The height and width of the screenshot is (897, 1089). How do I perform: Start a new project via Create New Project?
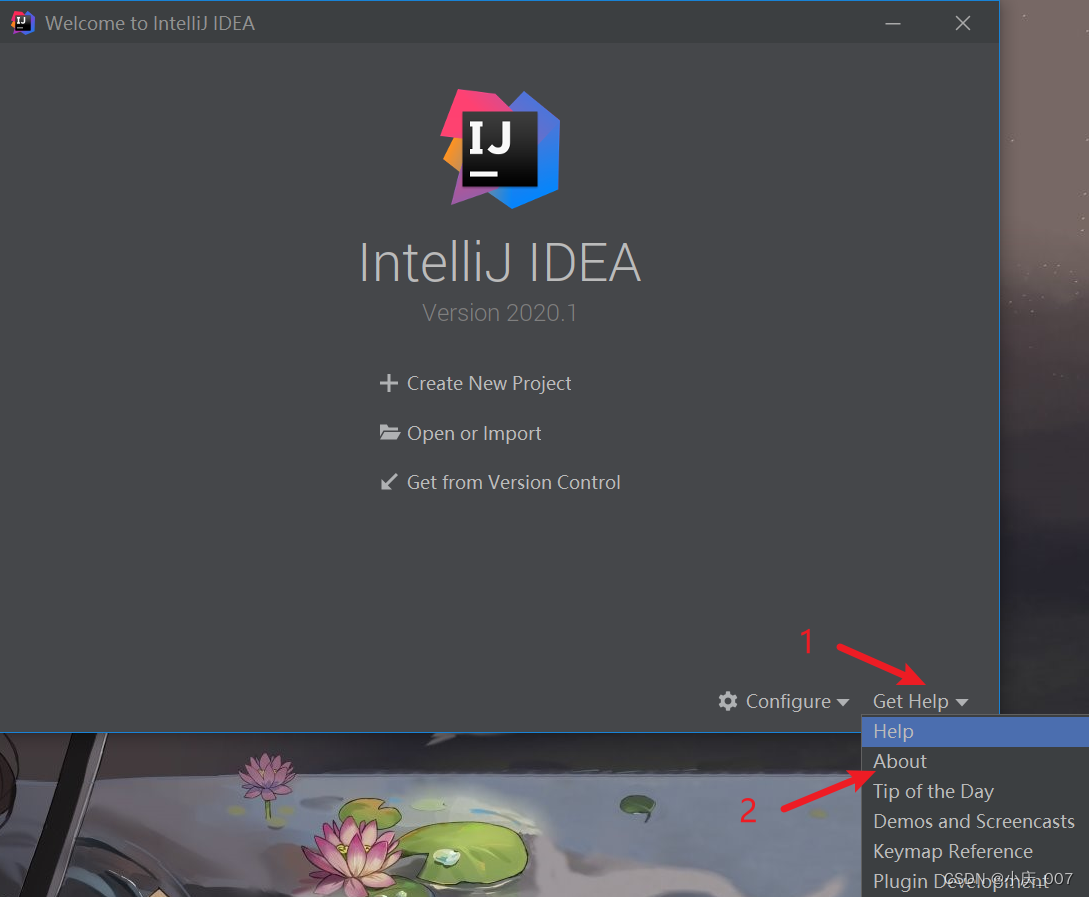point(489,383)
